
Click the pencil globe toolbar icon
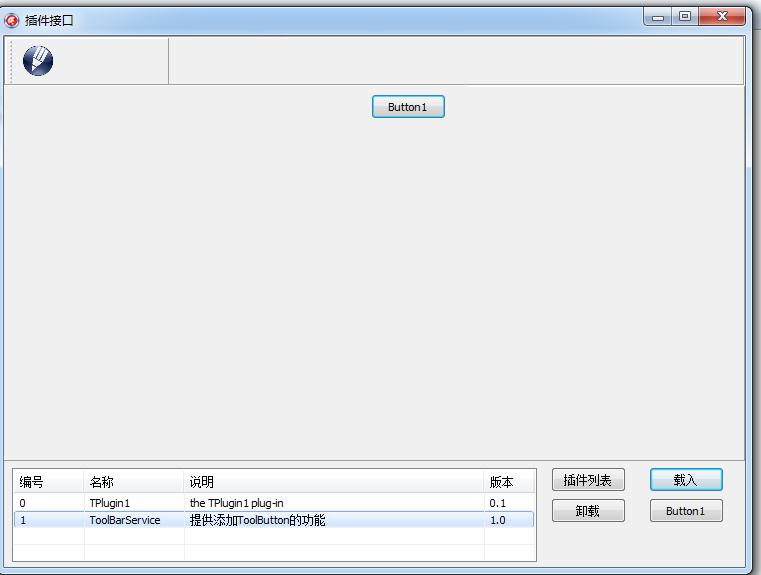point(38,61)
